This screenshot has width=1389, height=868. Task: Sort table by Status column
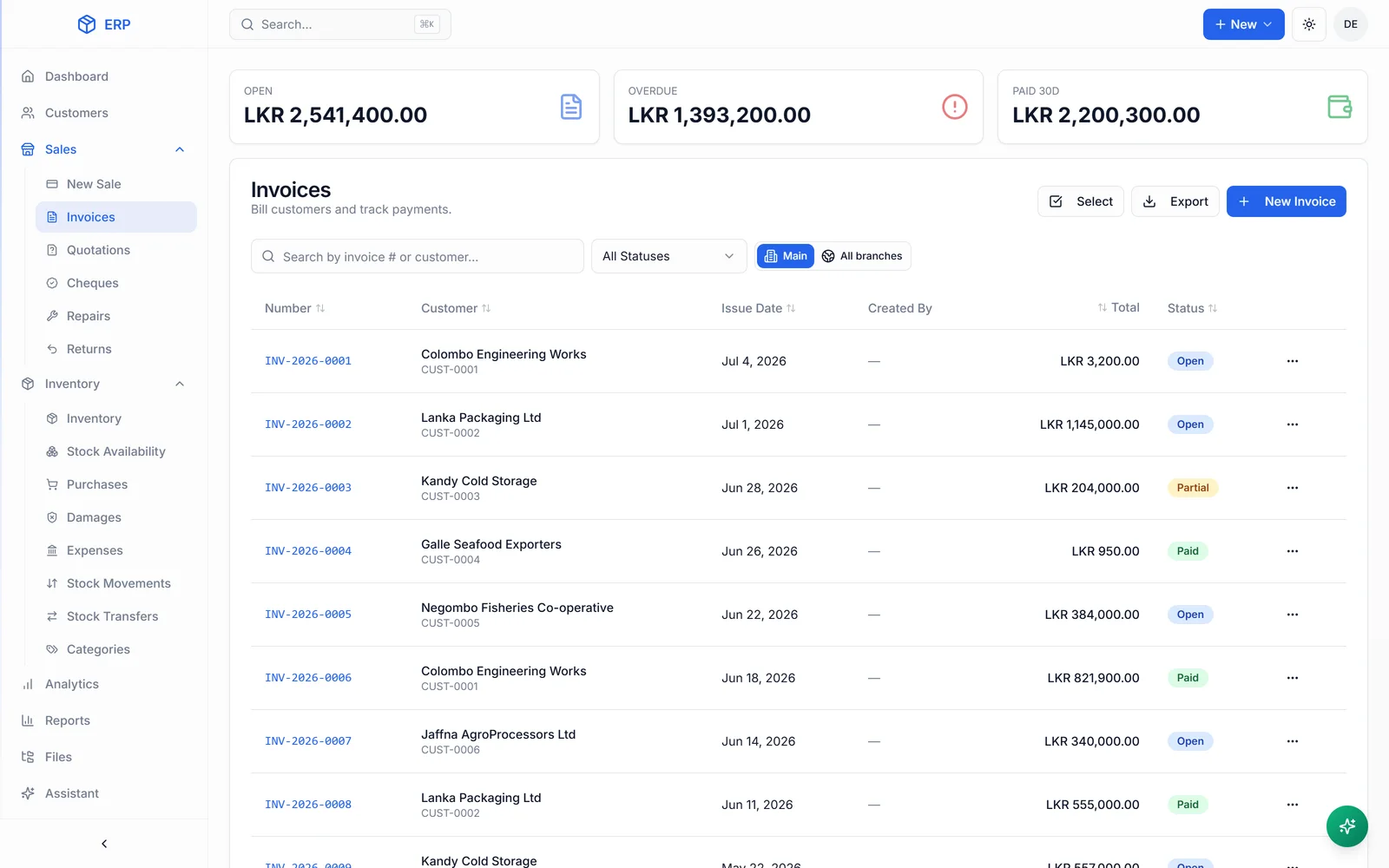pos(1192,308)
